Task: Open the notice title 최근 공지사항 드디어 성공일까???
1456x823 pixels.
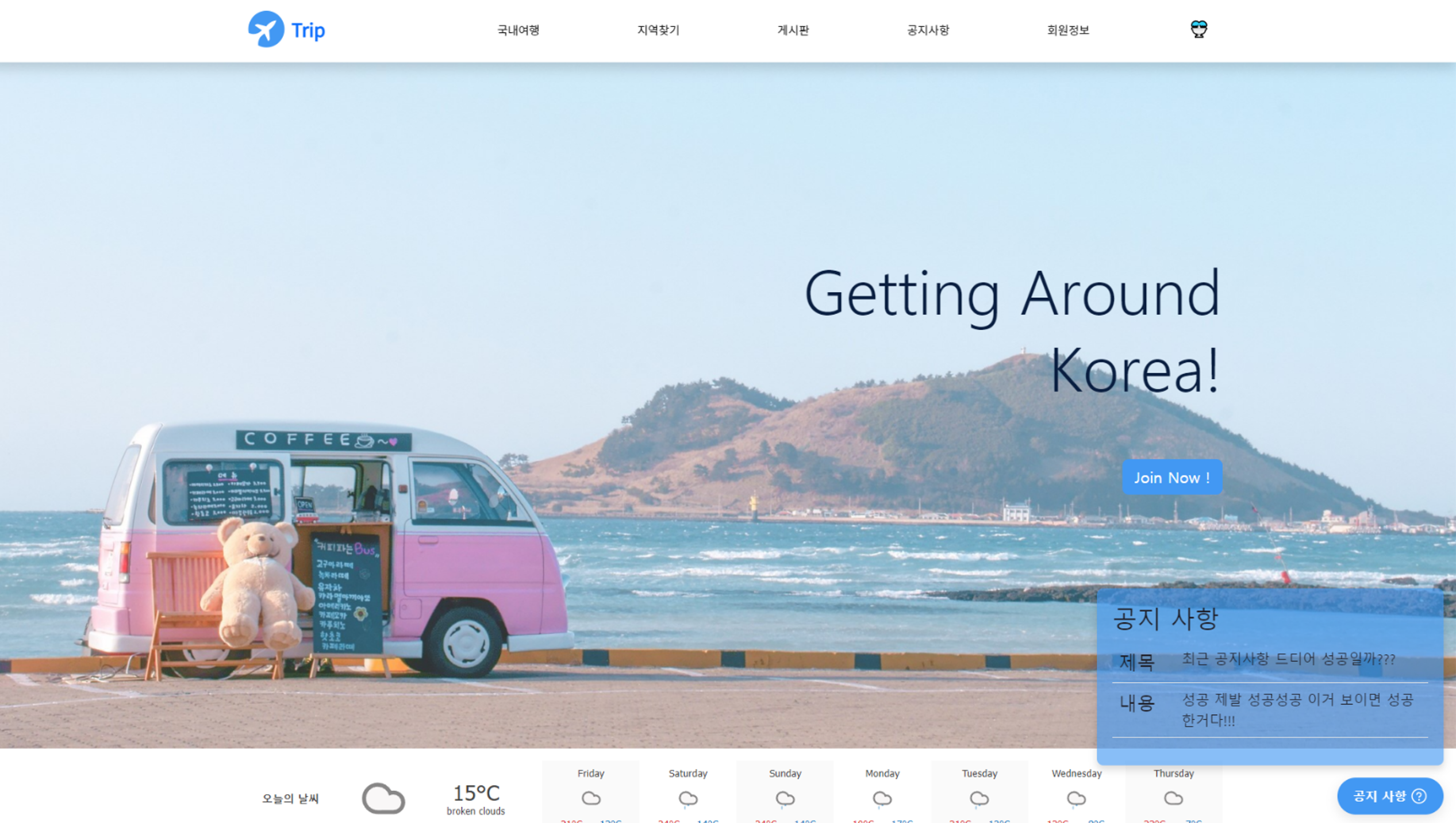Action: tap(1288, 659)
